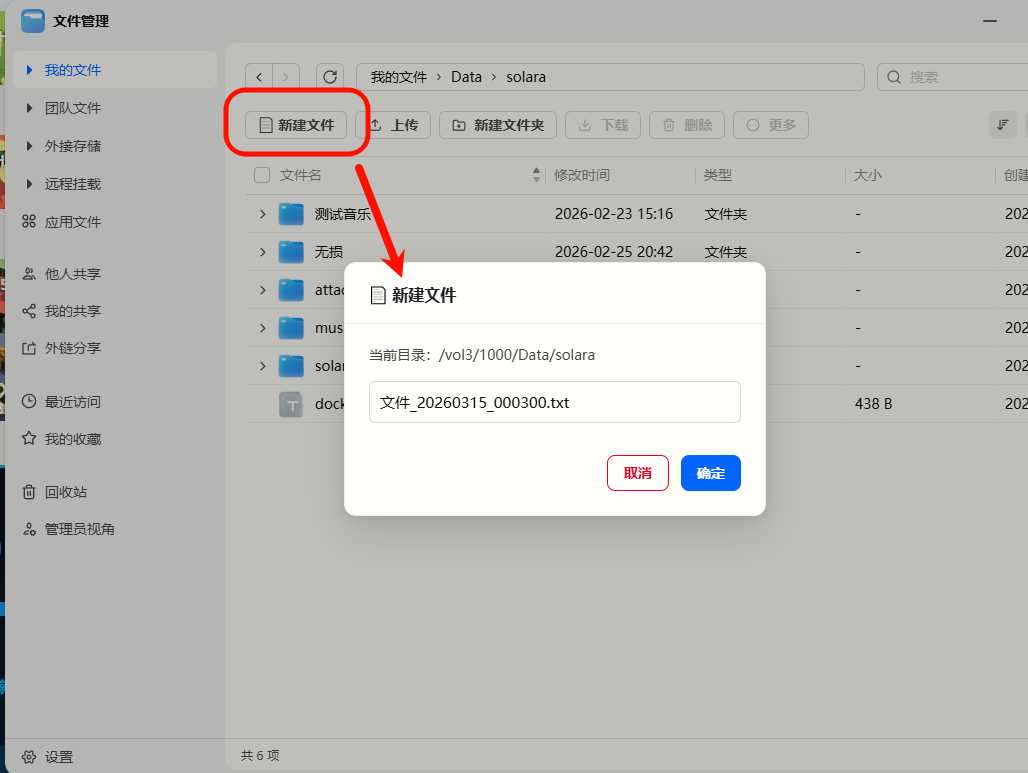Screen dimensions: 1028x773
Task: Click the 大小 column header
Action: [867, 175]
